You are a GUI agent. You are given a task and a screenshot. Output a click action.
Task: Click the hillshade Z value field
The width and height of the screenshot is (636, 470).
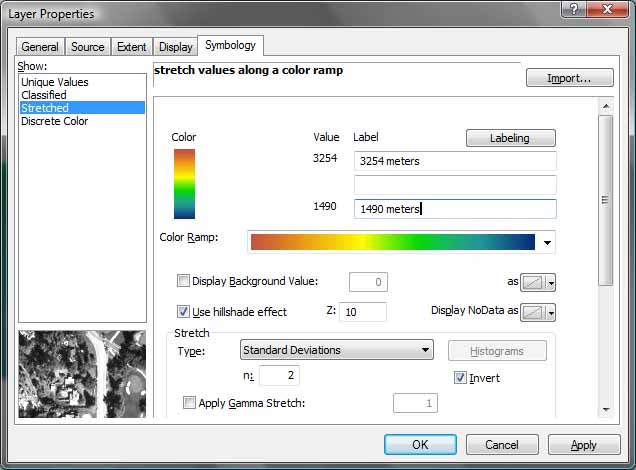tap(363, 312)
